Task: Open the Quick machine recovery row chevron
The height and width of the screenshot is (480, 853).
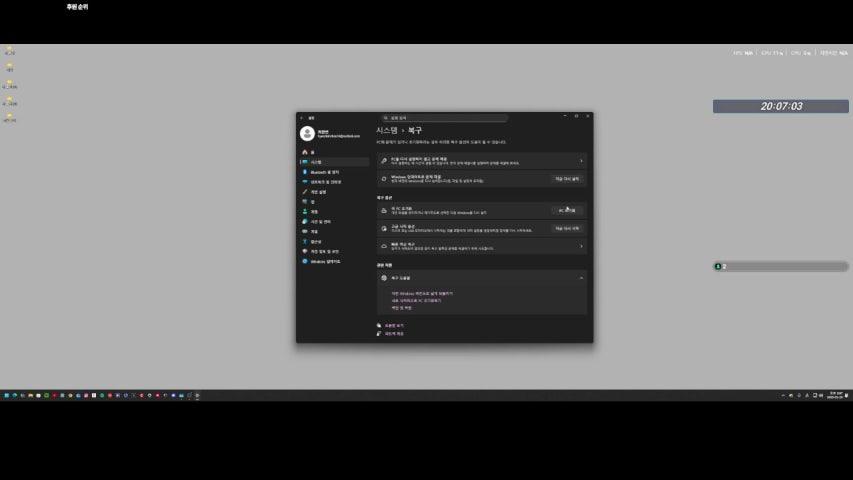Action: point(581,247)
